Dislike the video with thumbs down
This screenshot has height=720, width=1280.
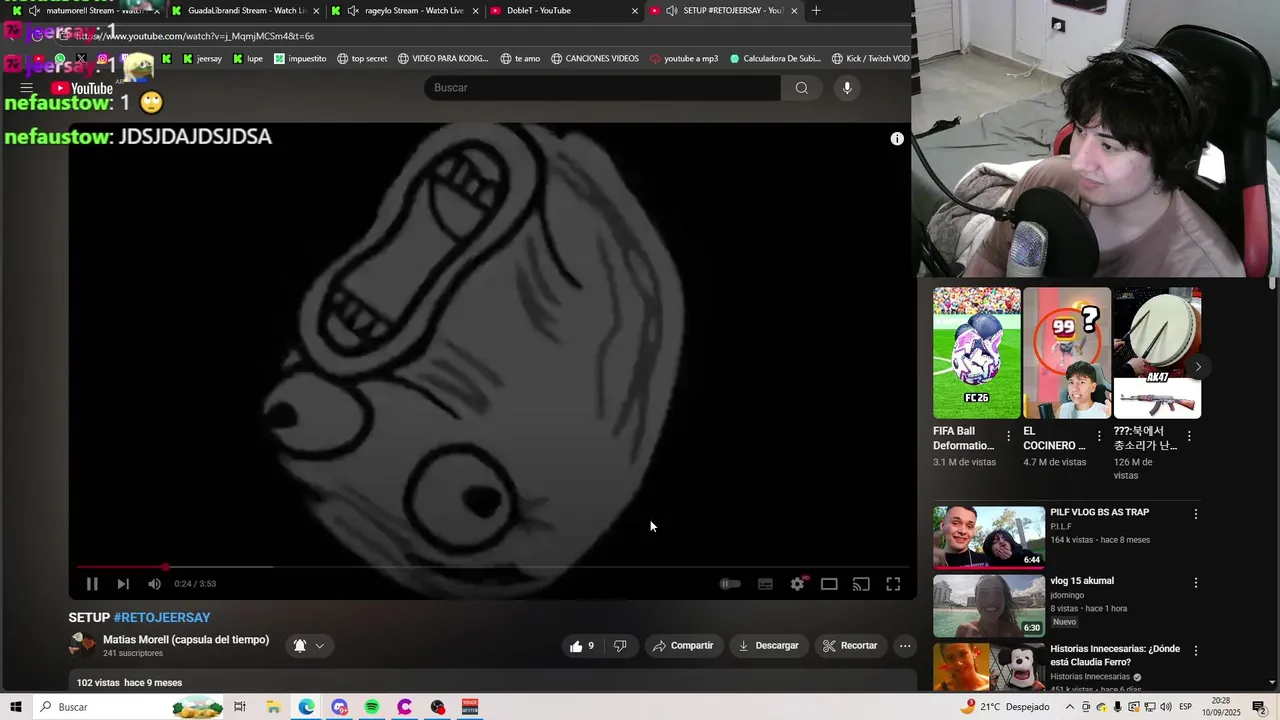pyautogui.click(x=620, y=646)
